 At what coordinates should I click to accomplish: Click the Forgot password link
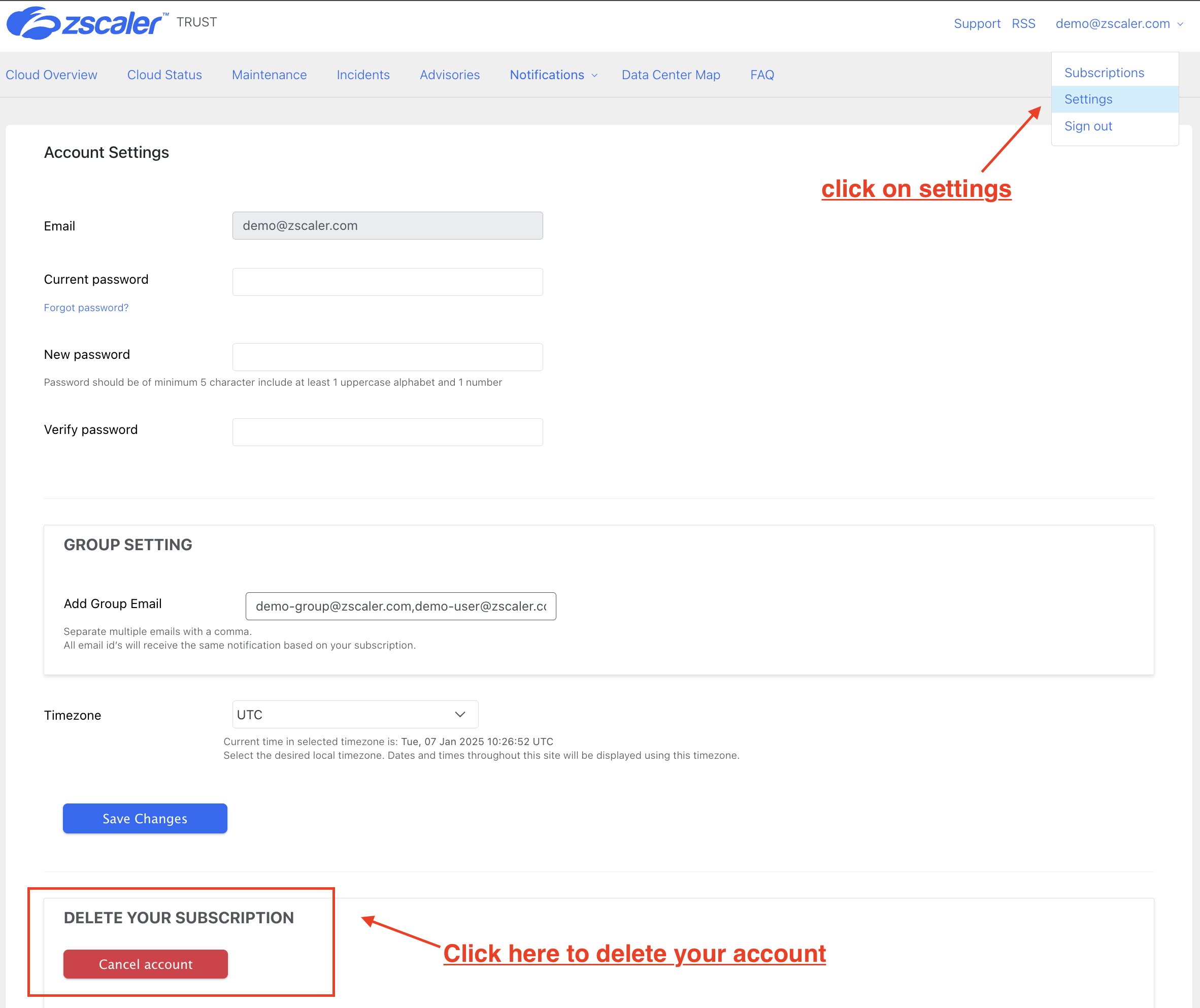point(86,308)
